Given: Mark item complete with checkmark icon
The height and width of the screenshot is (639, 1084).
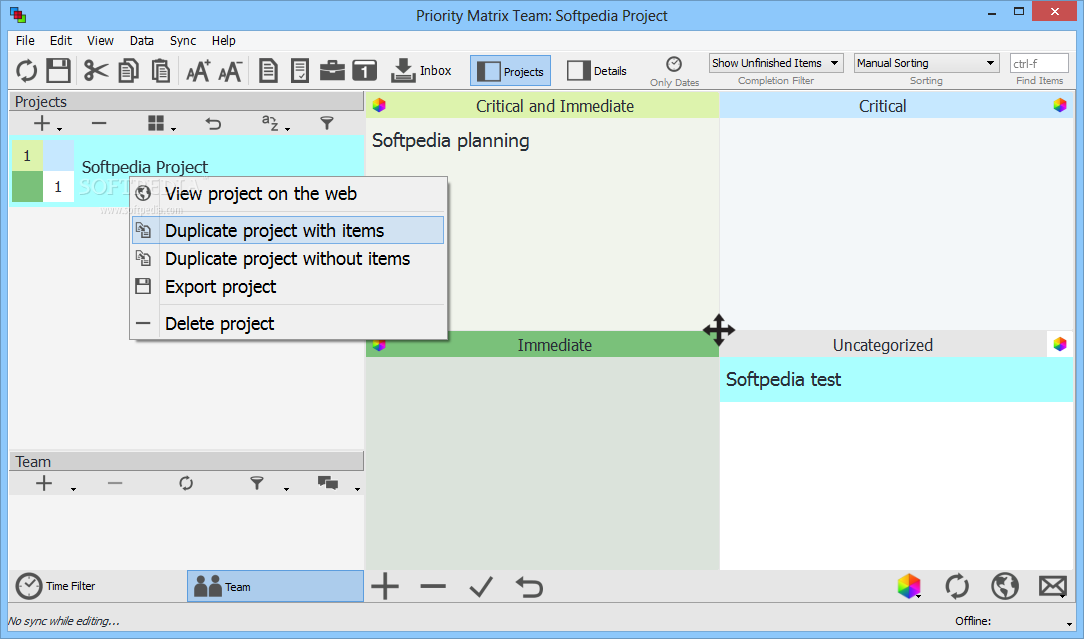Looking at the screenshot, I should (481, 586).
